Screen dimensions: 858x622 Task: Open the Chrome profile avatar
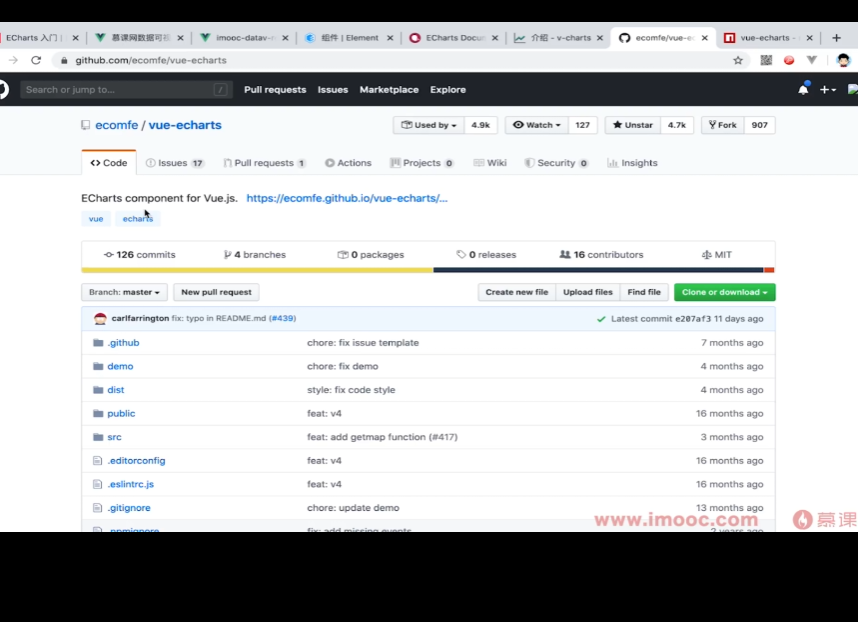(x=843, y=60)
